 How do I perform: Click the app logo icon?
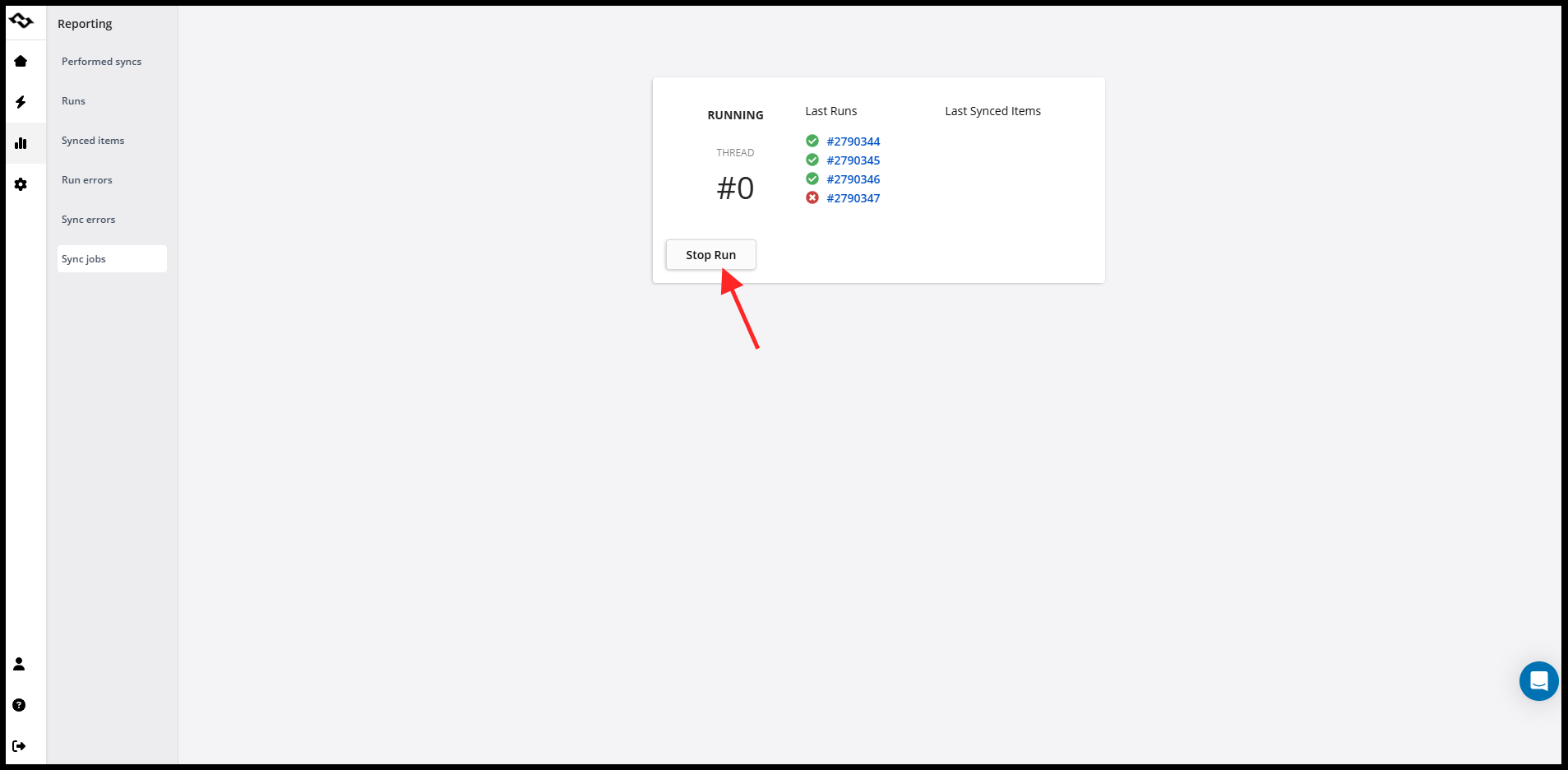pos(21,21)
